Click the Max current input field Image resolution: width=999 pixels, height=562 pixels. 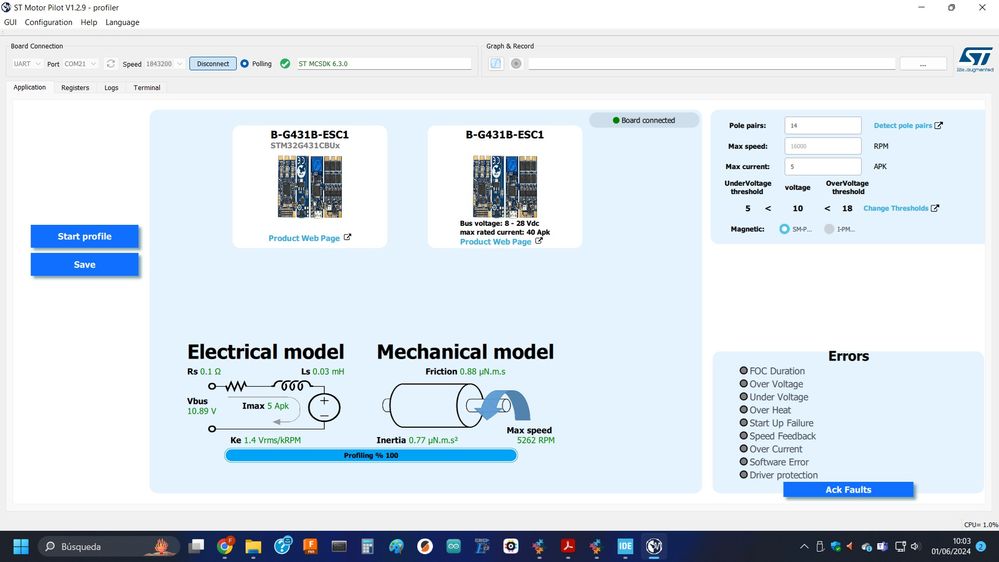(823, 166)
